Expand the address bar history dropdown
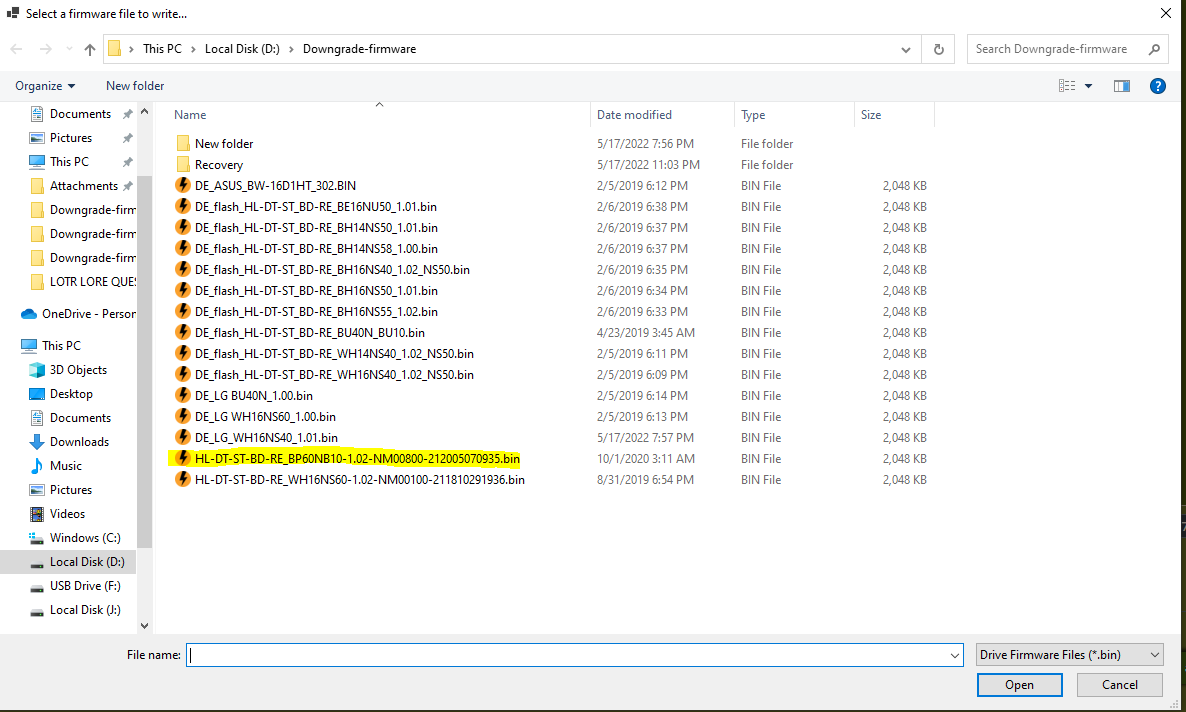1186x712 pixels. pyautogui.click(x=905, y=49)
